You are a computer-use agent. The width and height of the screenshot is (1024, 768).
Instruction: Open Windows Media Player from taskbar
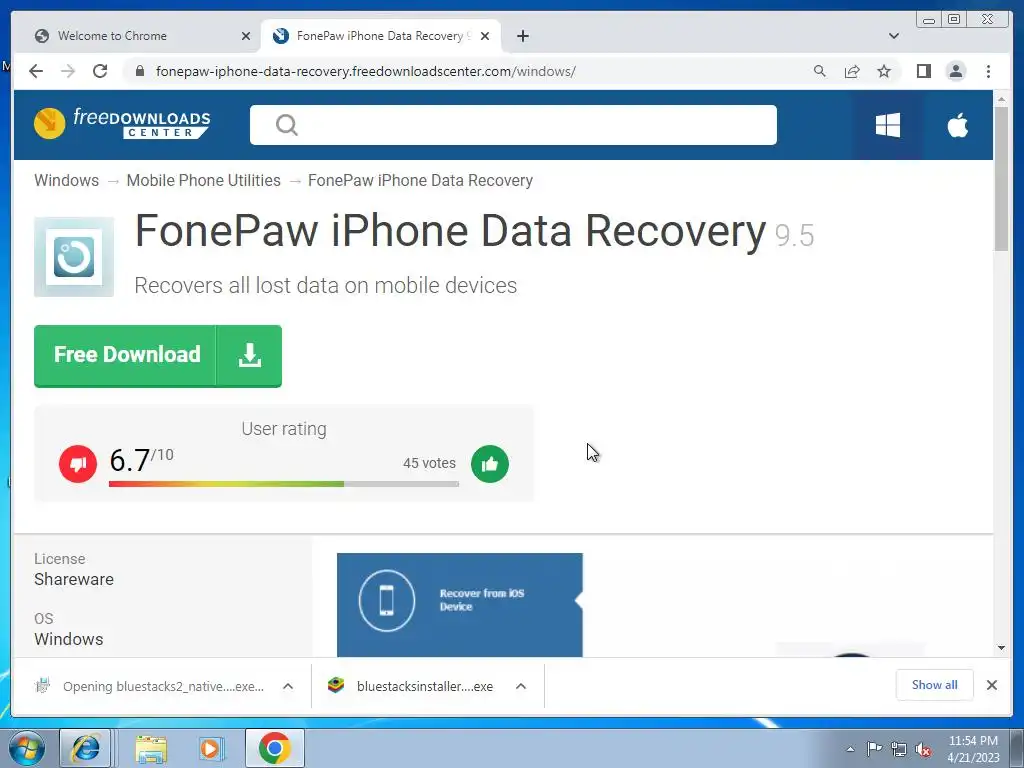210,748
